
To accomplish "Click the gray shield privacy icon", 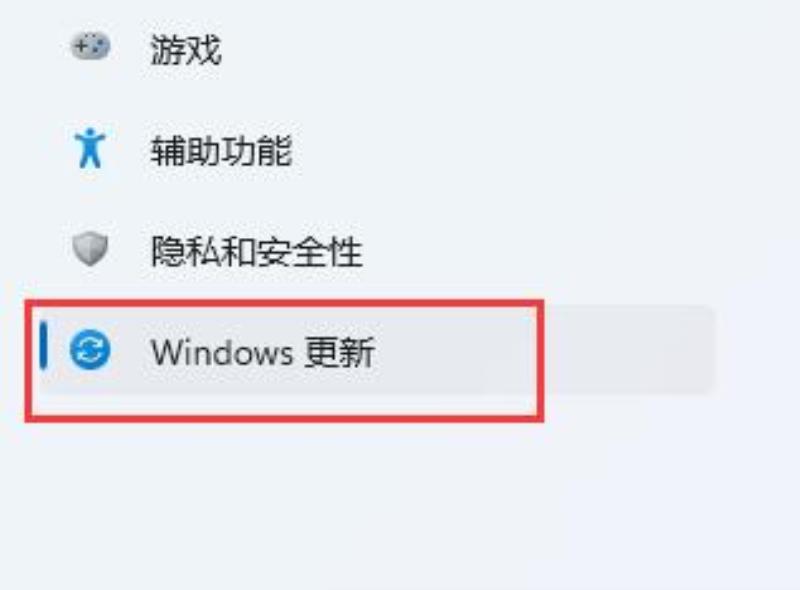I will click(x=90, y=249).
